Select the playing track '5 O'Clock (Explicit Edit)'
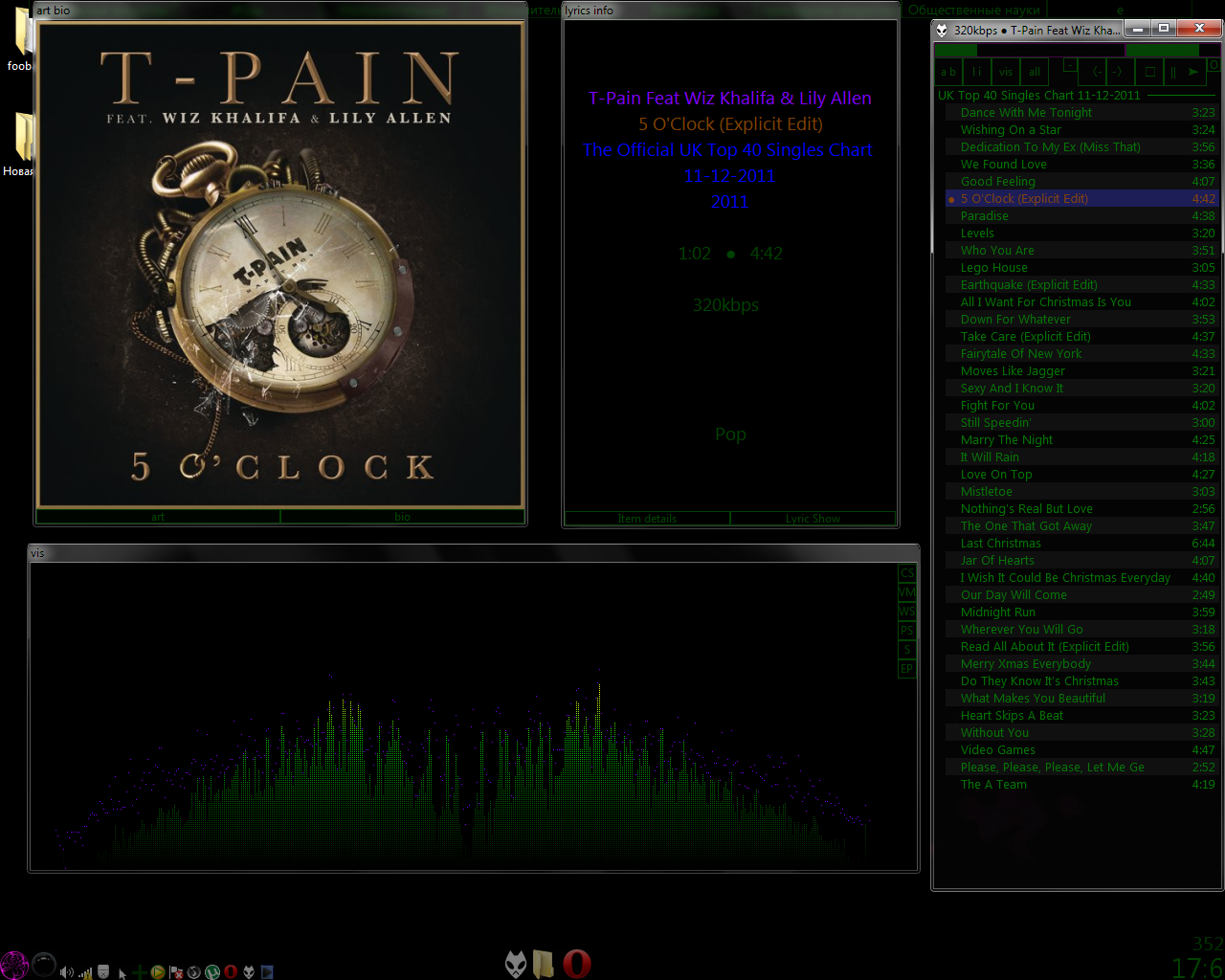This screenshot has width=1225, height=980. [1080, 198]
